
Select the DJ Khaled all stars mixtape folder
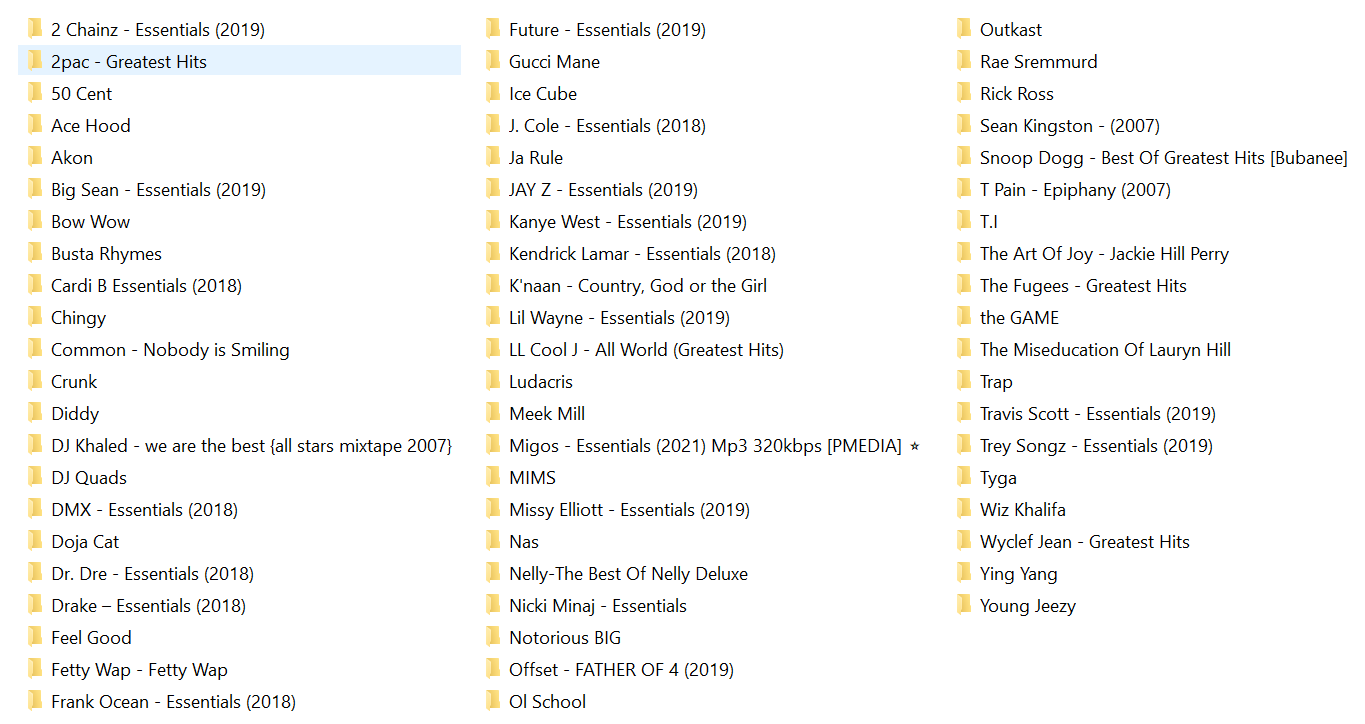[x=251, y=445]
